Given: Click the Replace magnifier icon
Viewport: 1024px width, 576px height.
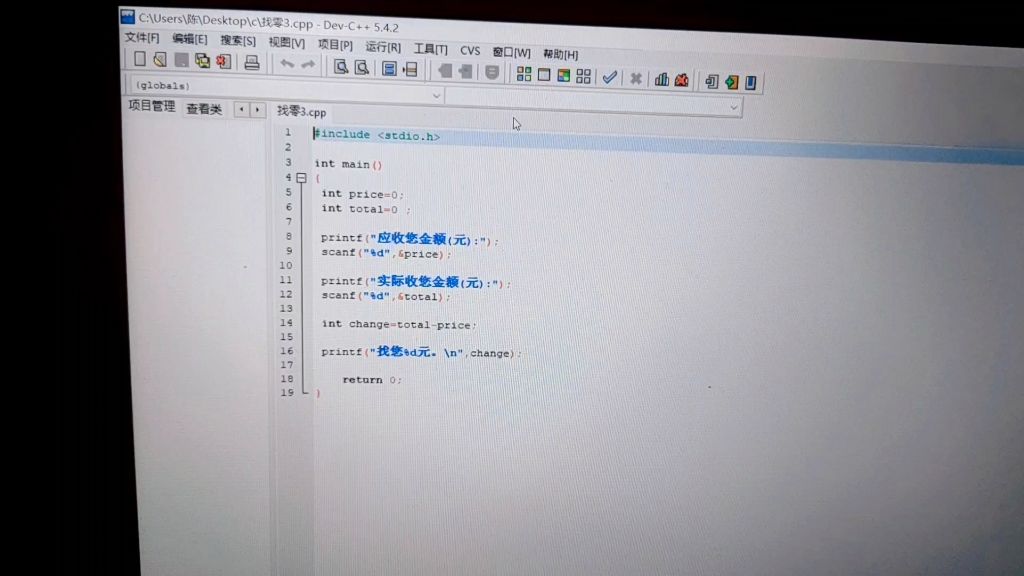Looking at the screenshot, I should coord(361,67).
